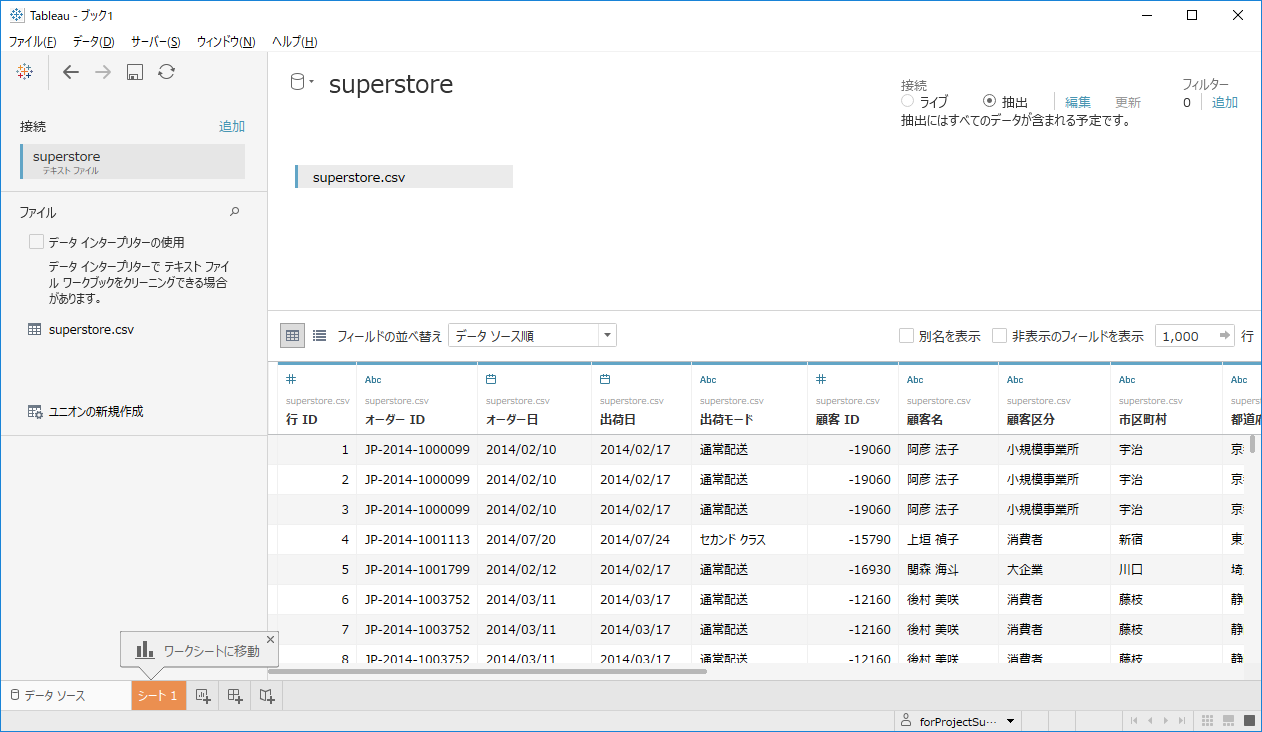
Task: Click the superstore.csv table on canvas
Action: 404,177
